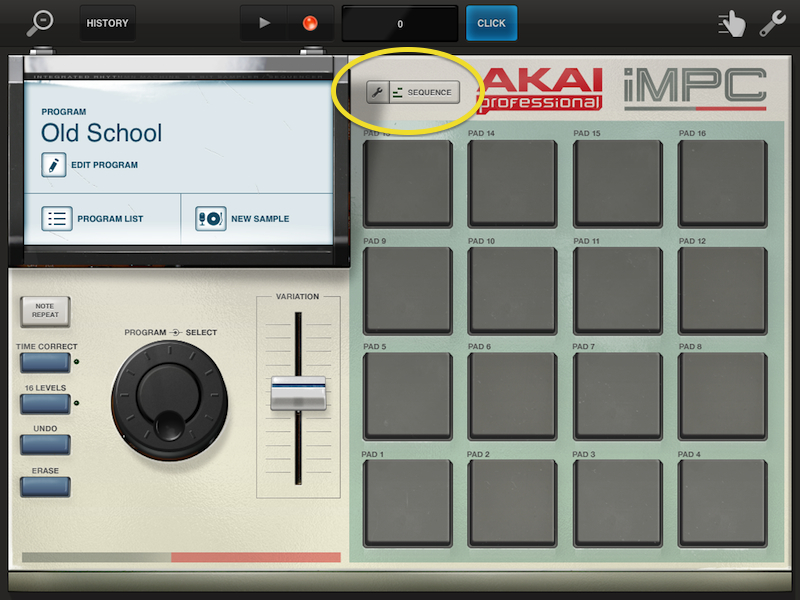Open the HISTORY panel
The width and height of the screenshot is (800, 600).
(107, 23)
